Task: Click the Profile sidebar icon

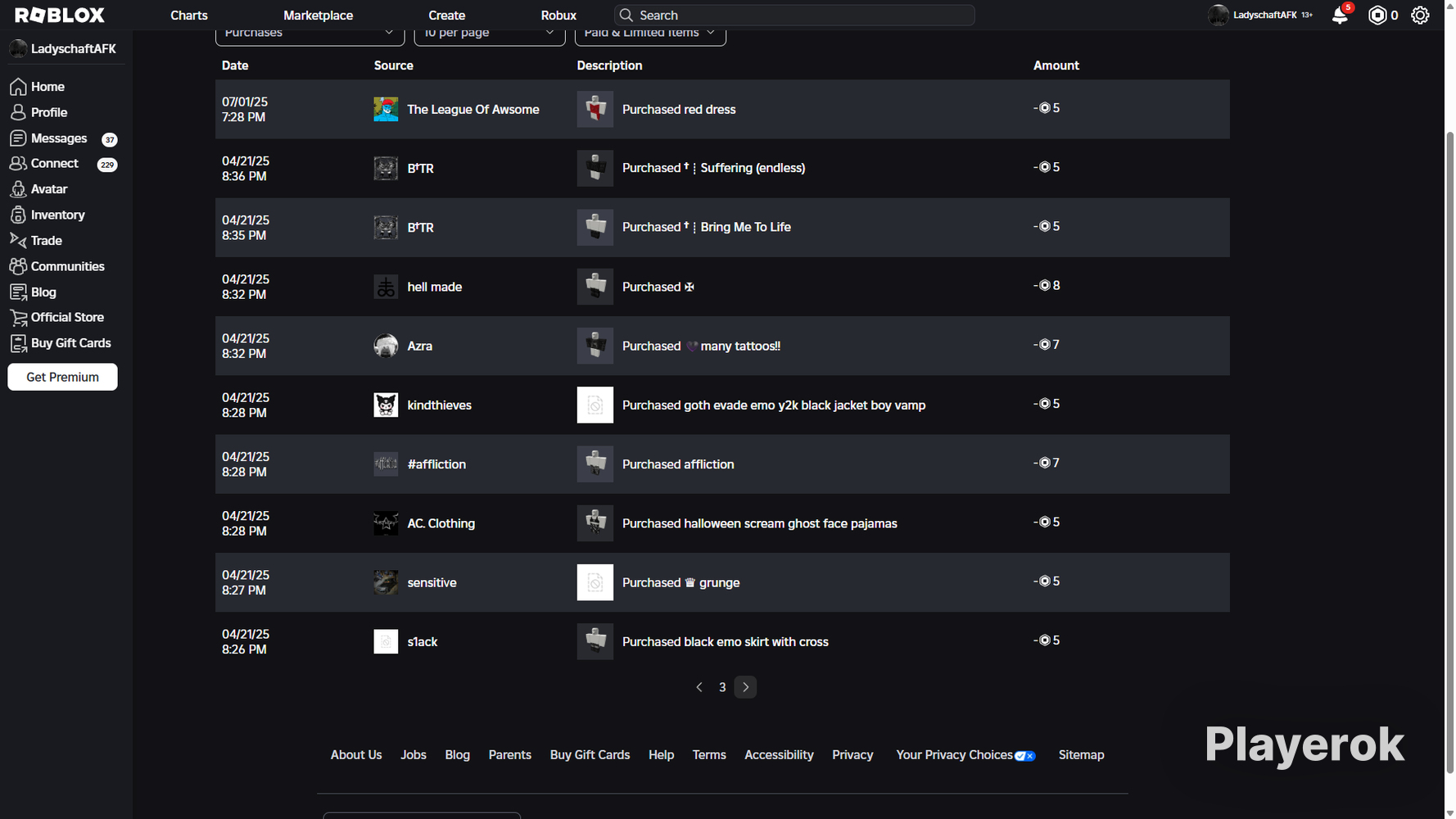Action: click(x=18, y=112)
